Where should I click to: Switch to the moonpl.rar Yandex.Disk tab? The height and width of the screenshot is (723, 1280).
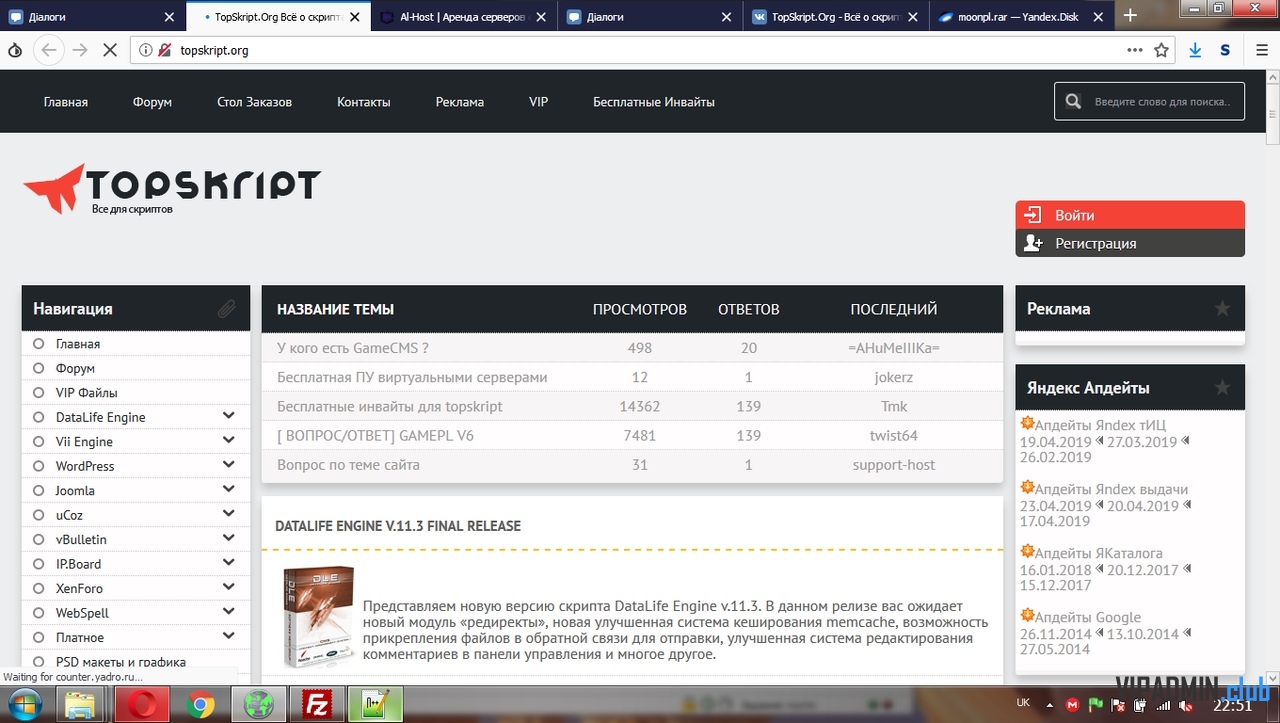click(1020, 16)
